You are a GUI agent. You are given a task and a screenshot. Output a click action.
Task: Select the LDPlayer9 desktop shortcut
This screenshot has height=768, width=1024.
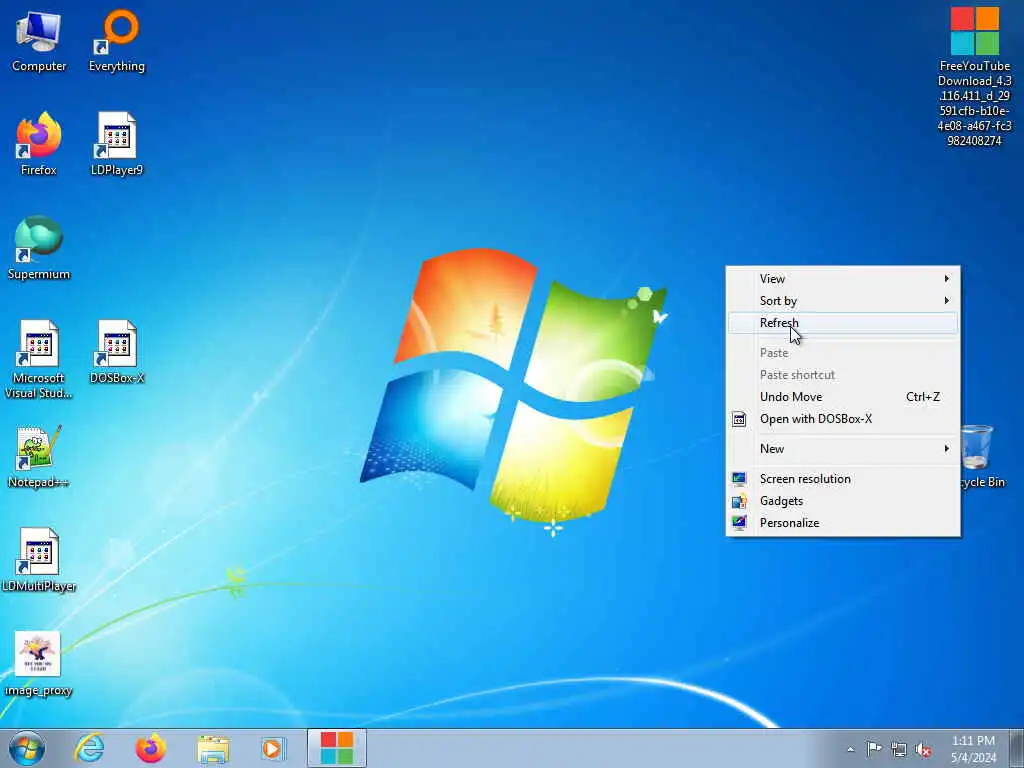click(117, 144)
